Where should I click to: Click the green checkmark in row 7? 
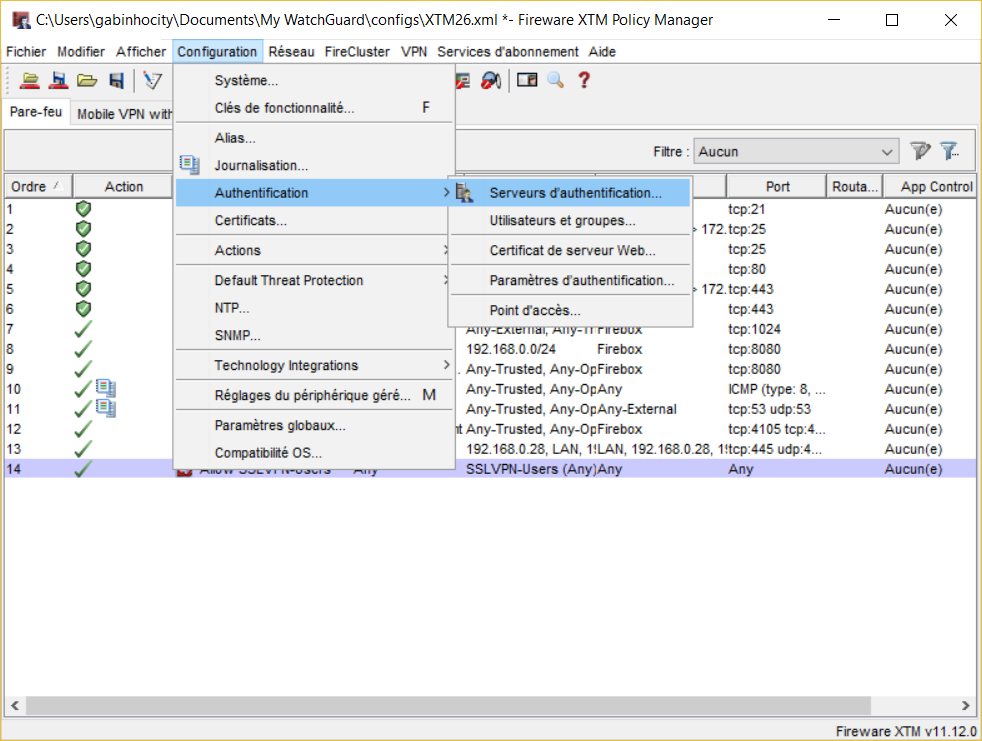click(83, 329)
